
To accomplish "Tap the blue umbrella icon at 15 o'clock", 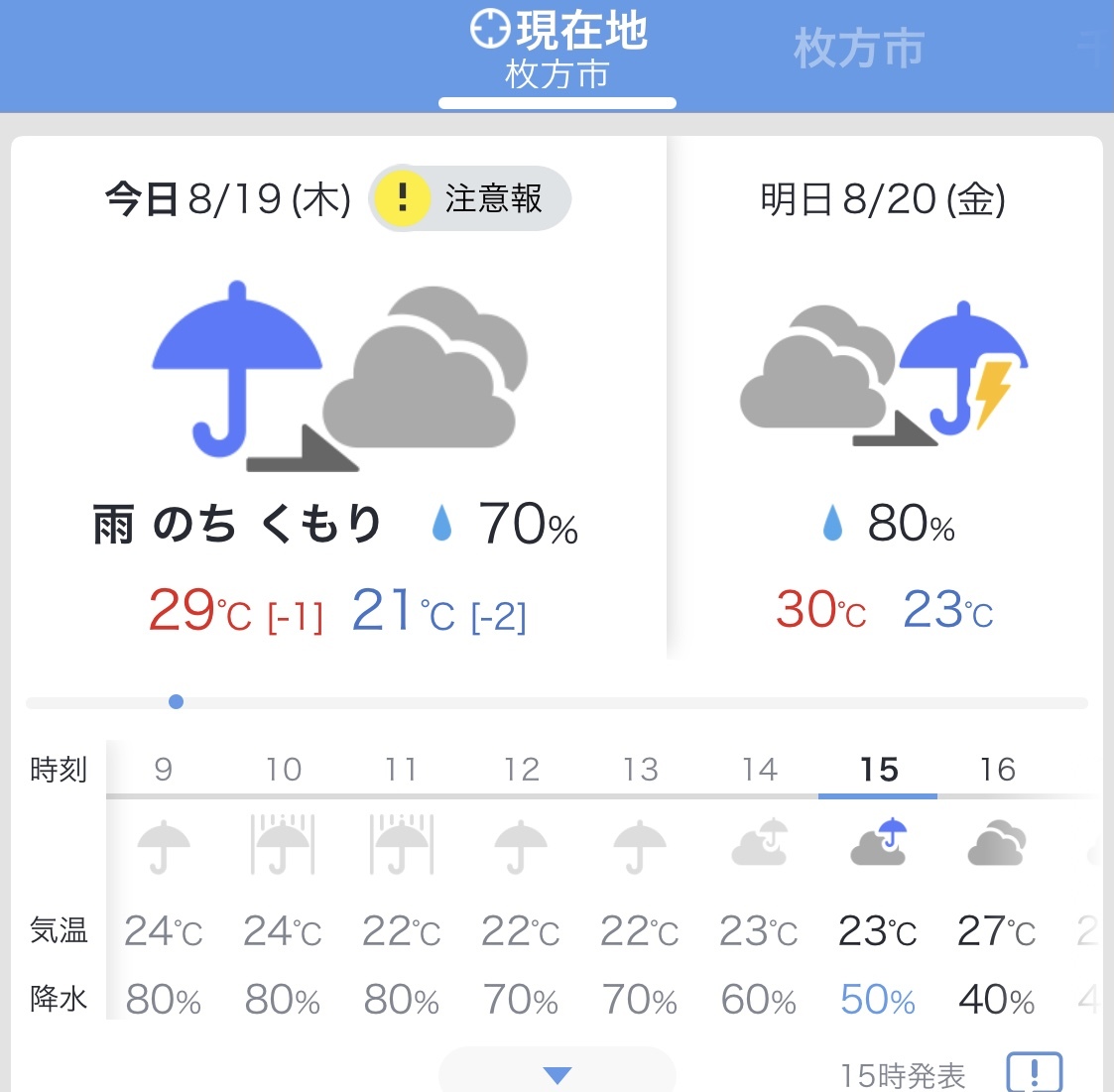I will [879, 843].
